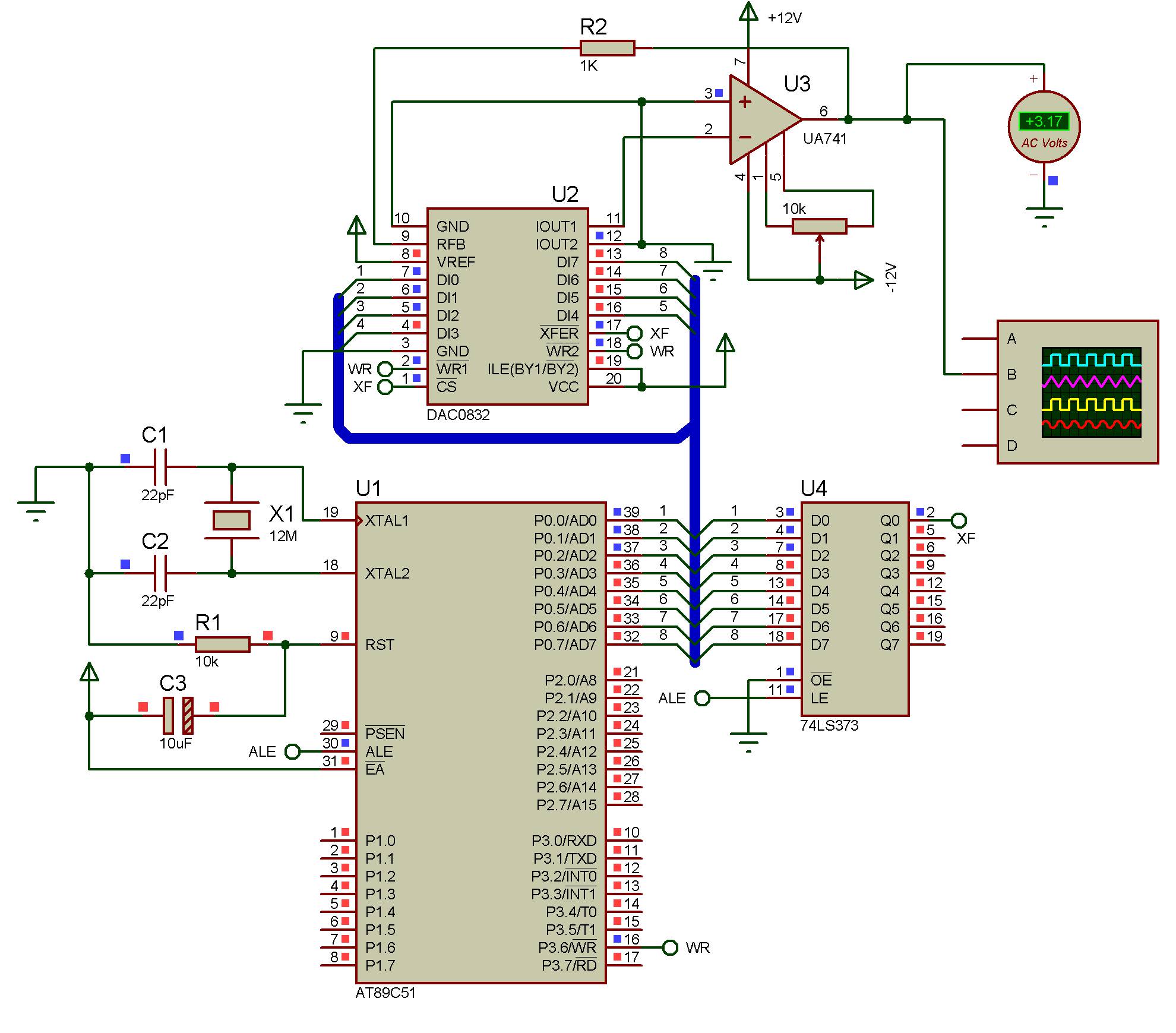Click the -12V power terminal arrow
This screenshot has width=1176, height=1033.
pyautogui.click(x=863, y=280)
